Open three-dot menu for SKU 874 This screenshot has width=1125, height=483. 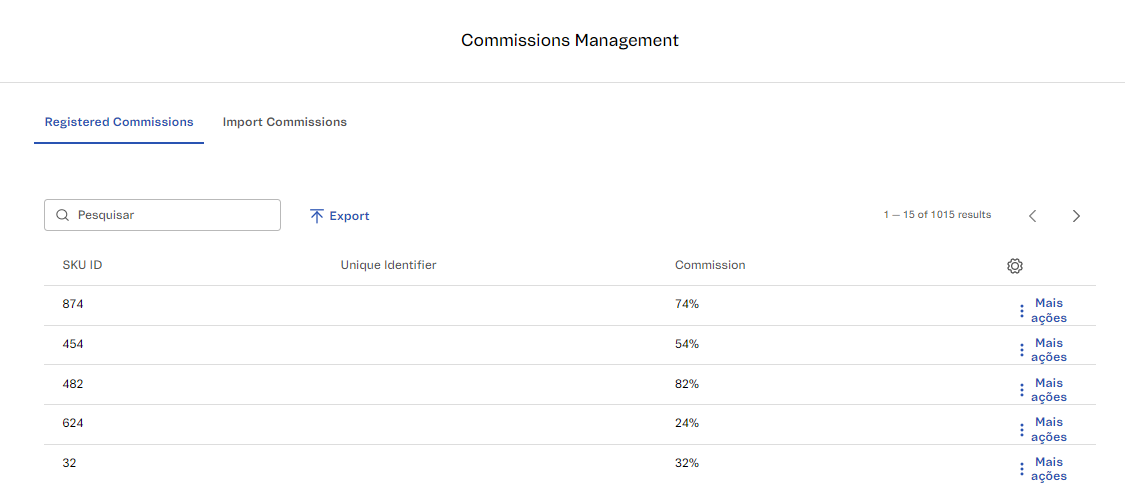(1021, 311)
